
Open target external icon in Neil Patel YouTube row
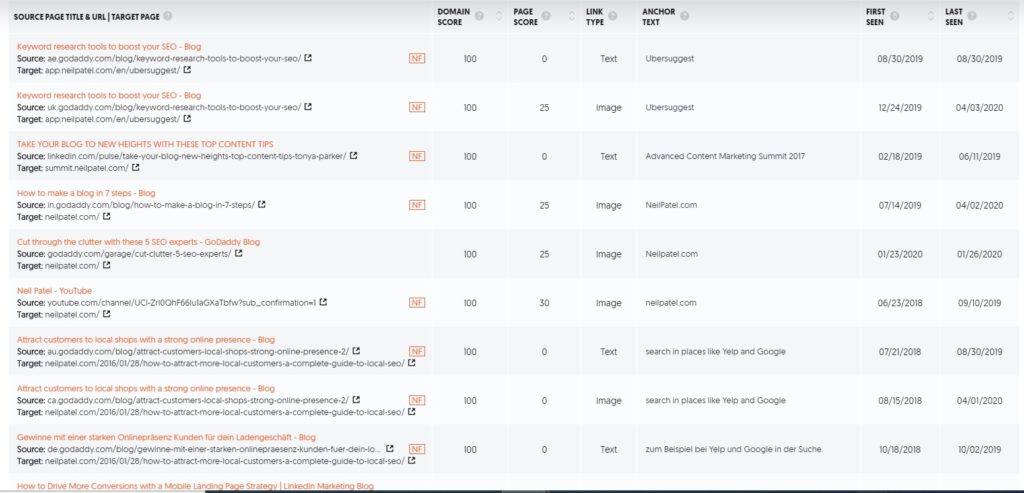(x=106, y=314)
